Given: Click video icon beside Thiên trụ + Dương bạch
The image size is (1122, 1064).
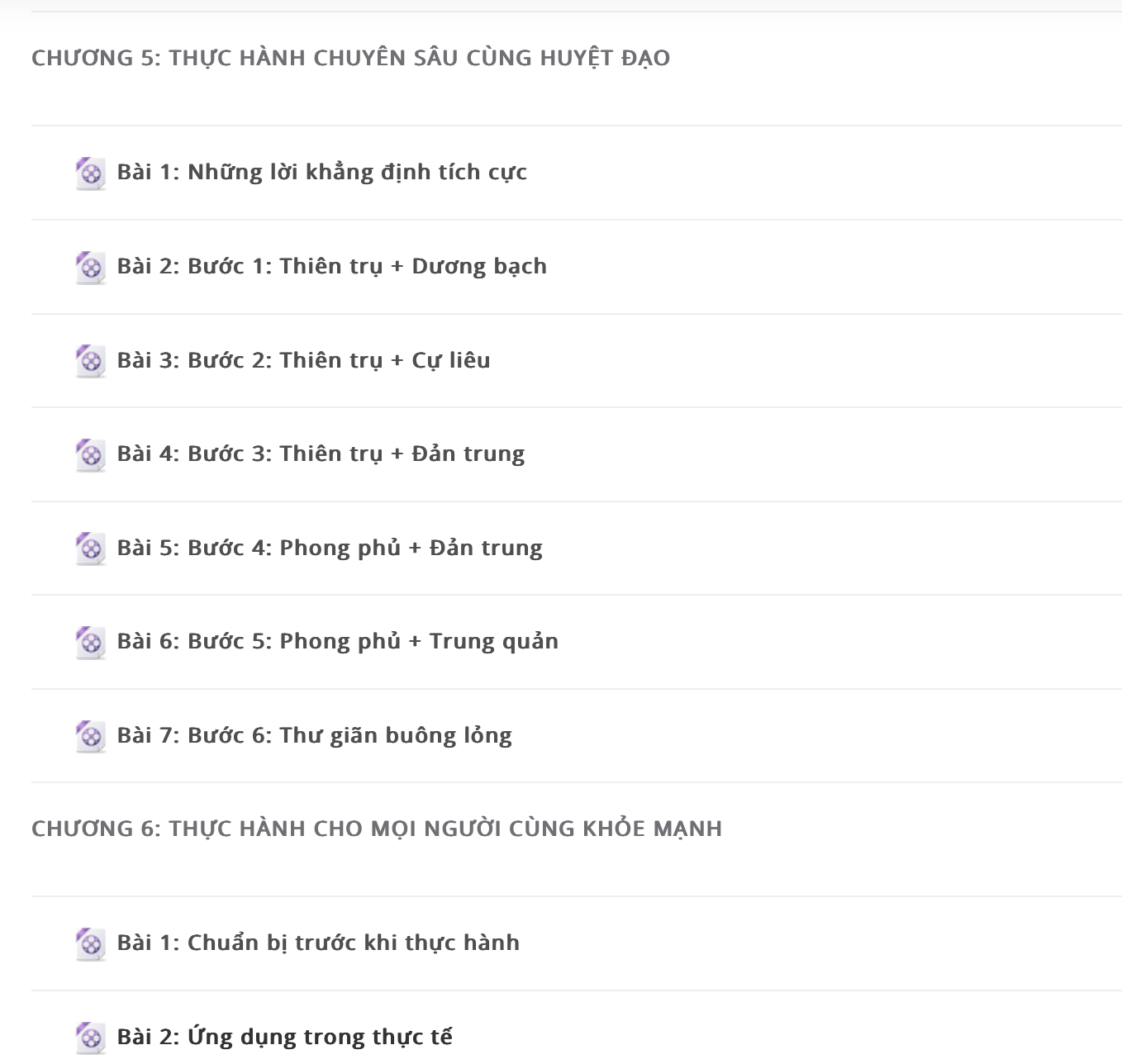Looking at the screenshot, I should pos(91,268).
